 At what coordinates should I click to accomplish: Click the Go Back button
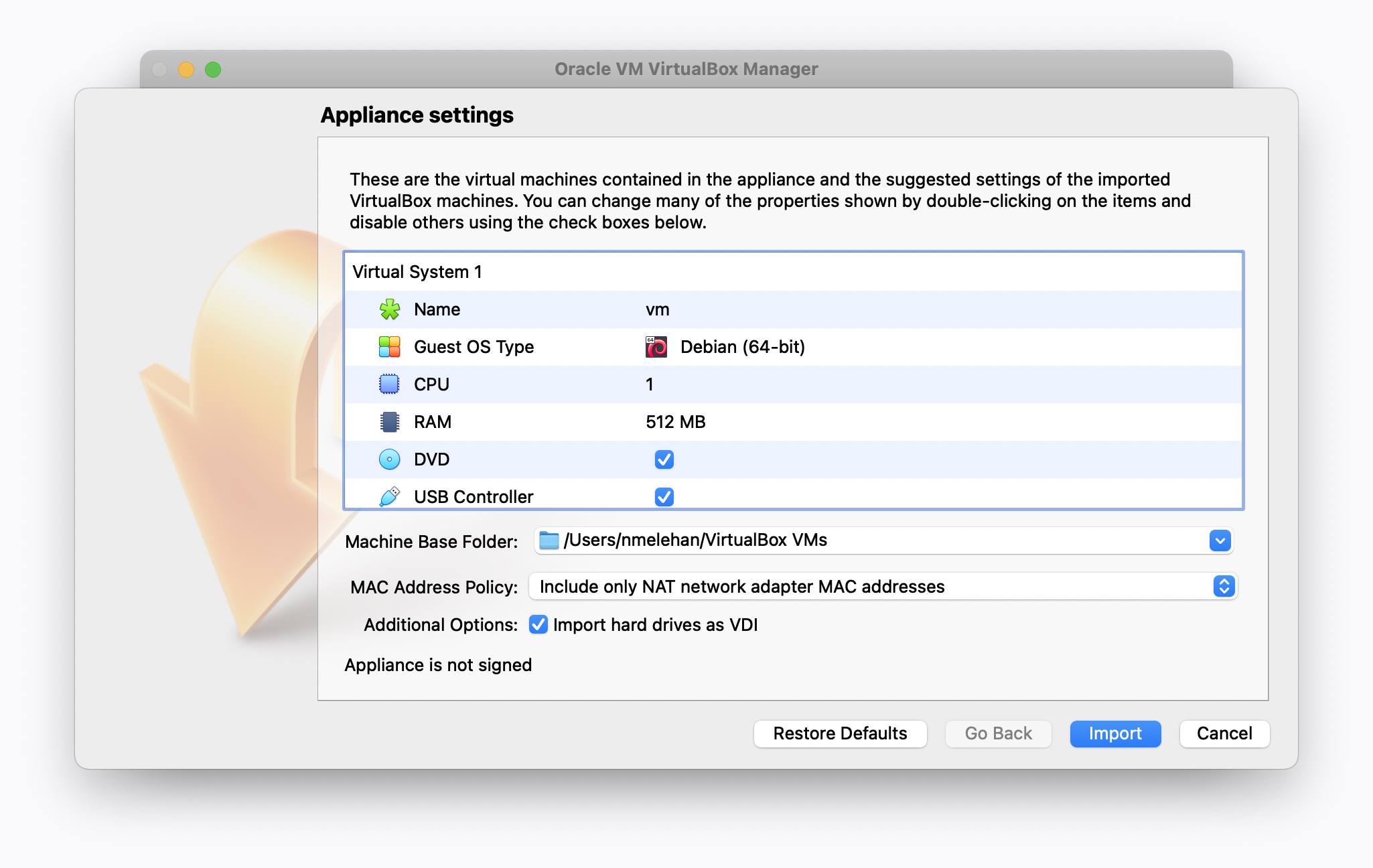[998, 733]
